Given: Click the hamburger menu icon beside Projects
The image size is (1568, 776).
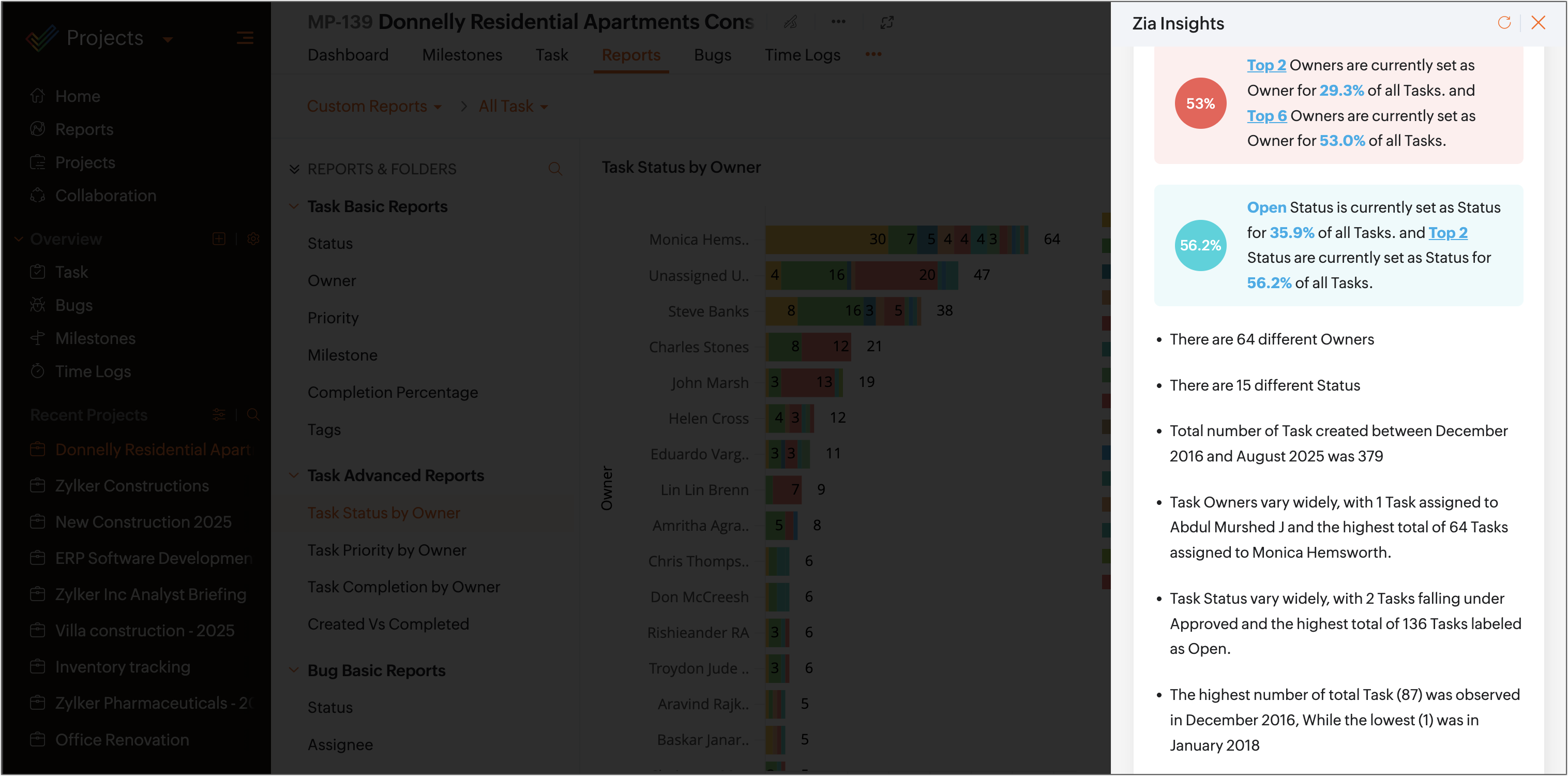Looking at the screenshot, I should [245, 38].
